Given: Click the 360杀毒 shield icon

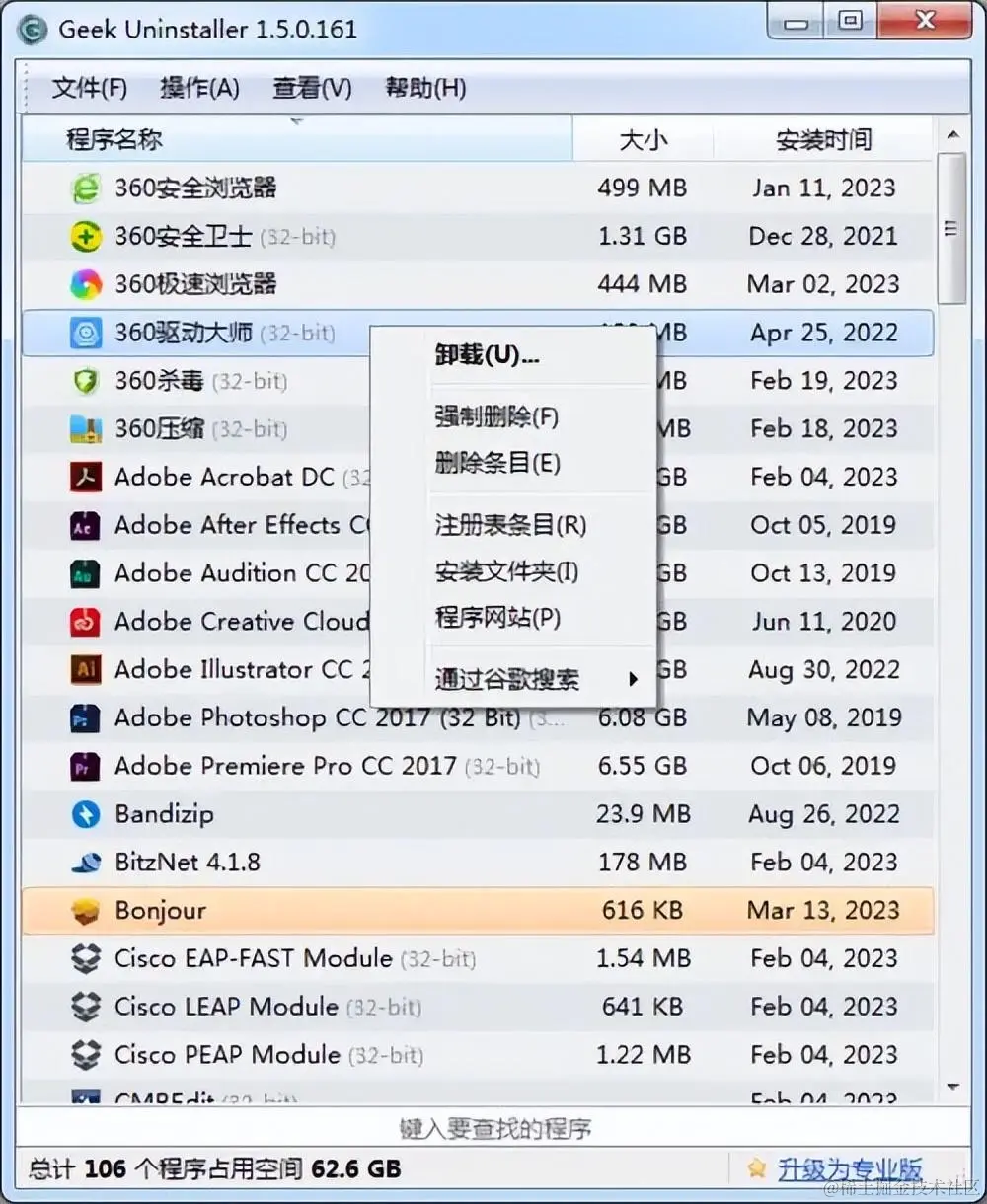Looking at the screenshot, I should [86, 381].
